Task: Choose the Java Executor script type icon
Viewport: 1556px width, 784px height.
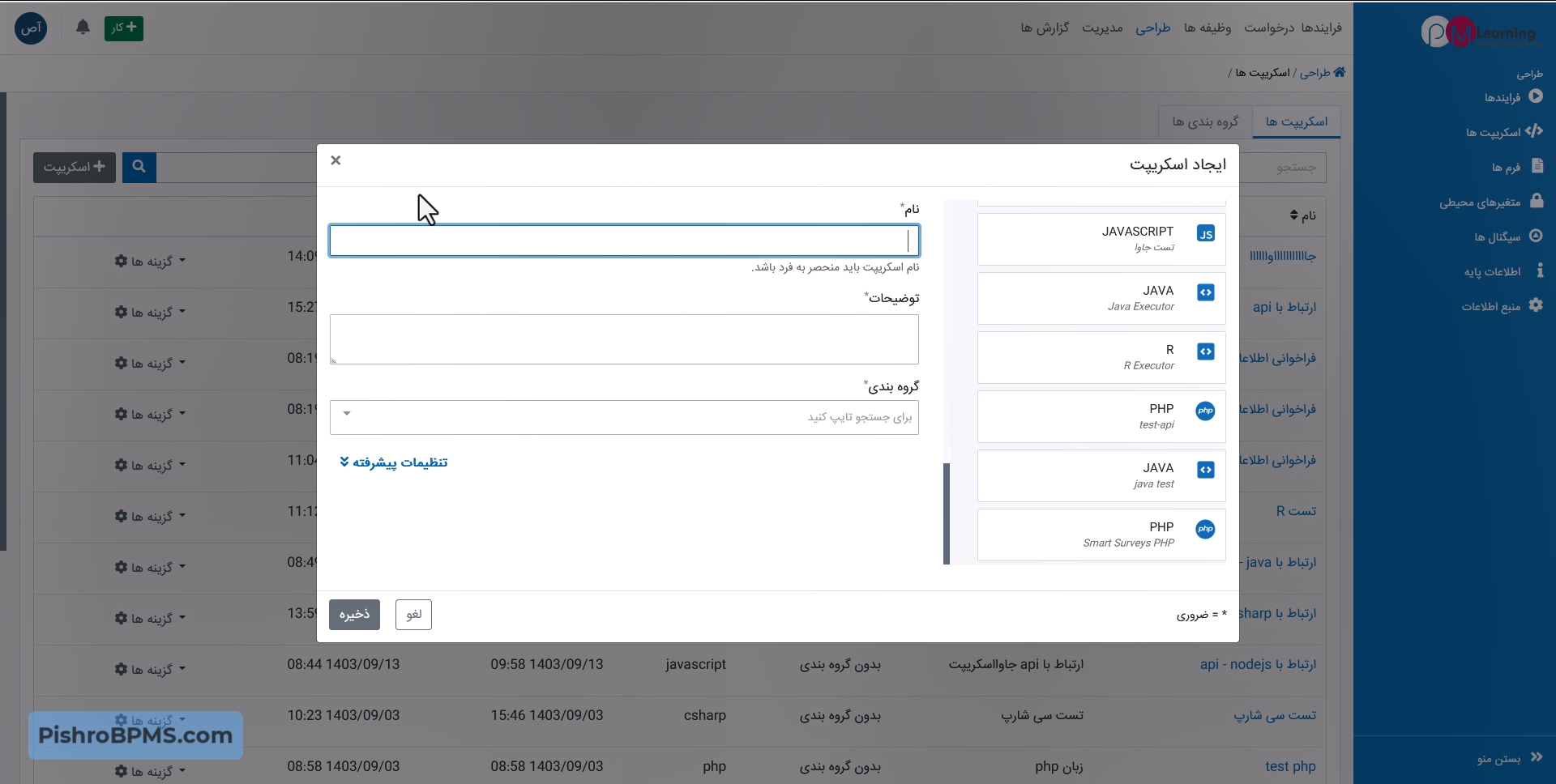Action: coord(1205,293)
